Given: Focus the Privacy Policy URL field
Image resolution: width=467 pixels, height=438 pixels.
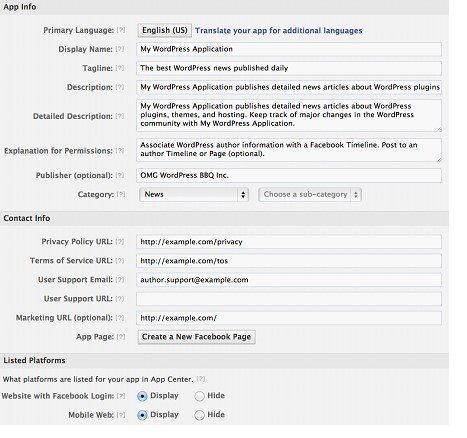Looking at the screenshot, I should (289, 242).
